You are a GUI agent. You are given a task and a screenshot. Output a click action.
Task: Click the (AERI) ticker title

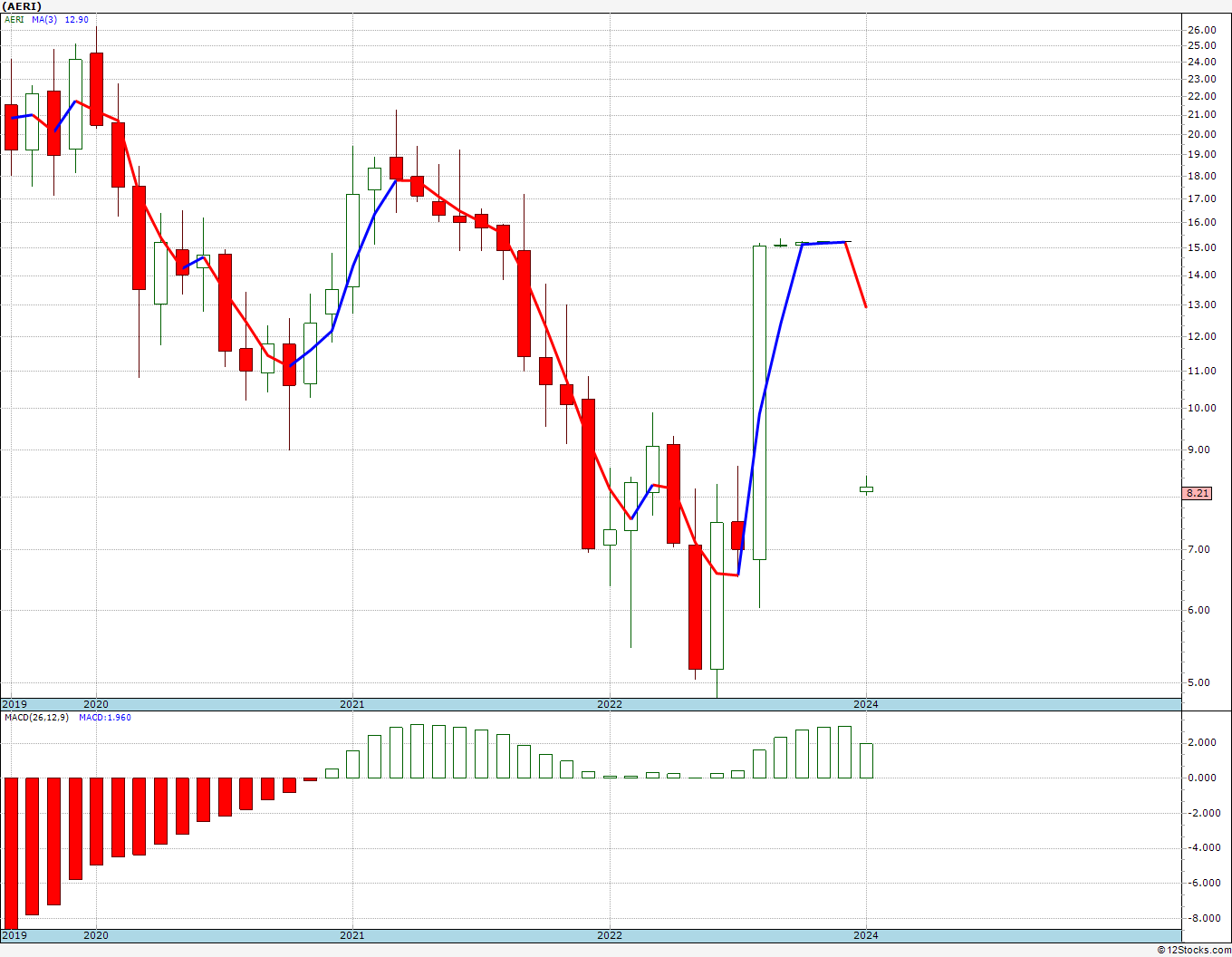(23, 6)
